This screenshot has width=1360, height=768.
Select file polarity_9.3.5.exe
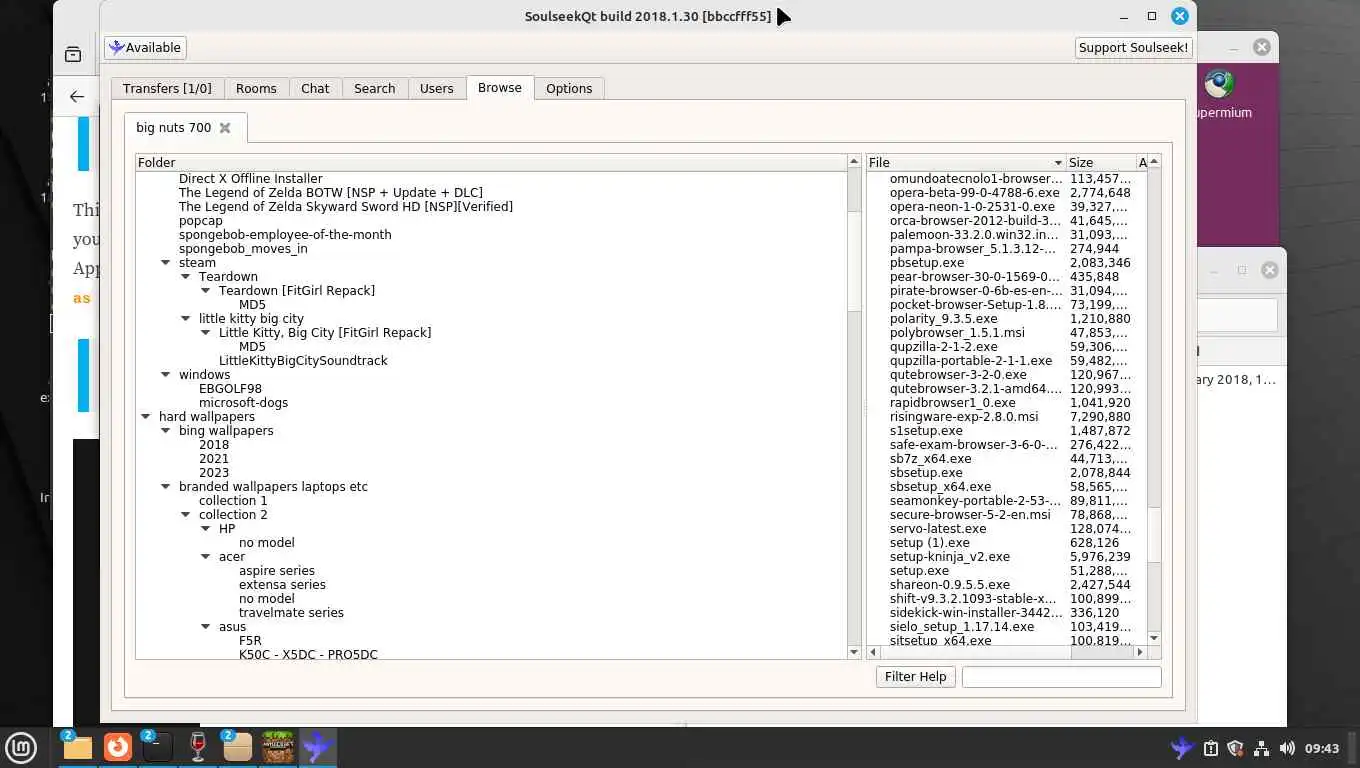[x=943, y=319]
